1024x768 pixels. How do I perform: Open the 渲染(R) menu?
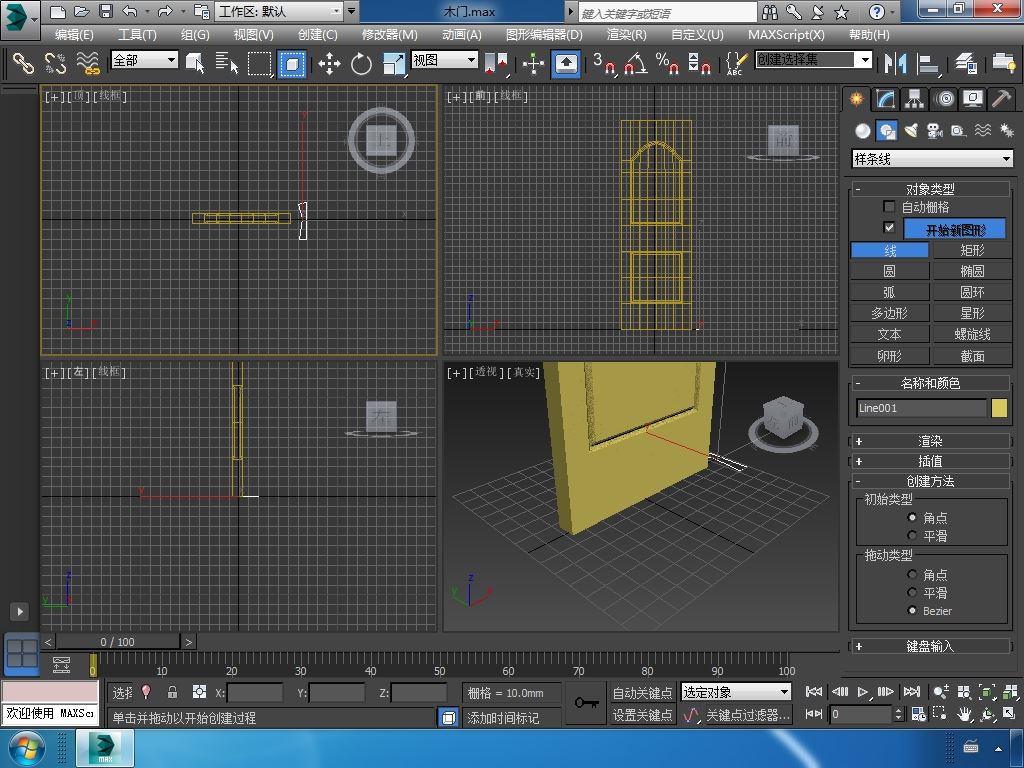pos(626,34)
